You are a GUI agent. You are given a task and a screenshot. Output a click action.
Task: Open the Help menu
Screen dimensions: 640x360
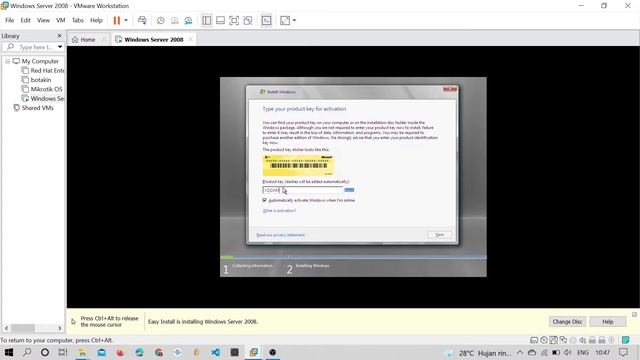[96, 20]
